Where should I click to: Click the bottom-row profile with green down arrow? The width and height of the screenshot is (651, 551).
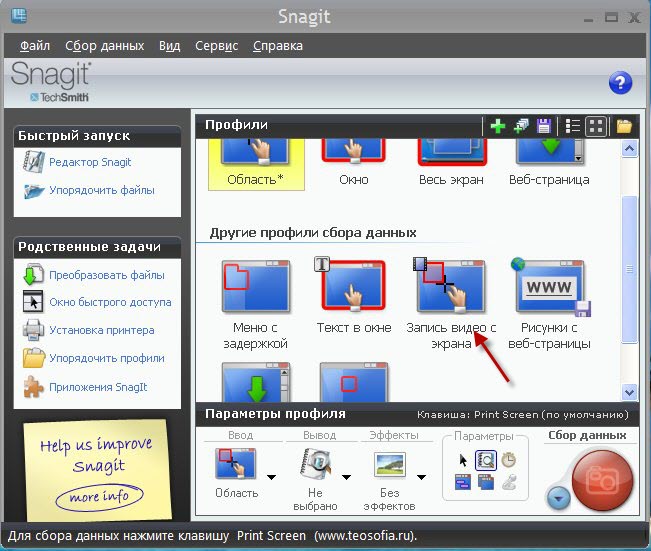pyautogui.click(x=256, y=382)
